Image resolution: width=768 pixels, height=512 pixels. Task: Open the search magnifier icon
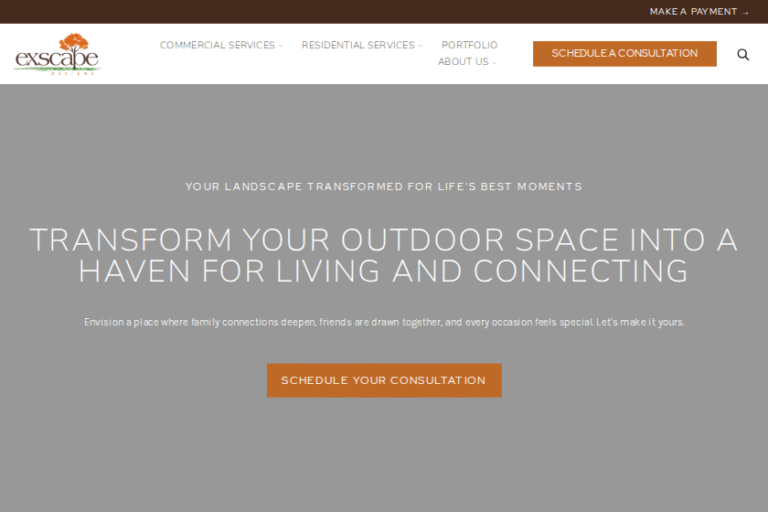point(743,54)
